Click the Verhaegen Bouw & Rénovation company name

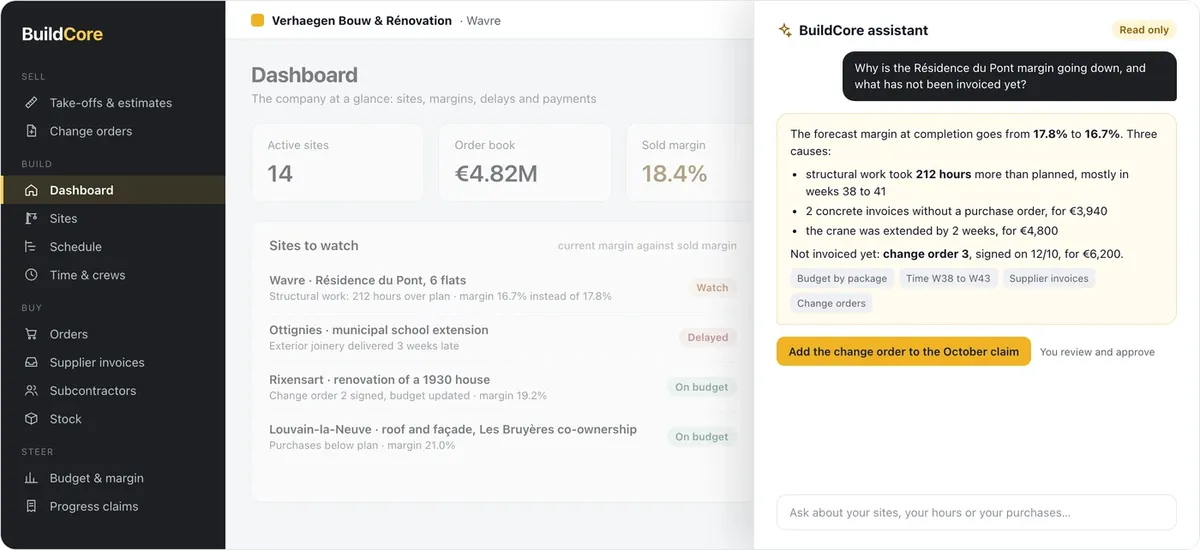pyautogui.click(x=362, y=20)
